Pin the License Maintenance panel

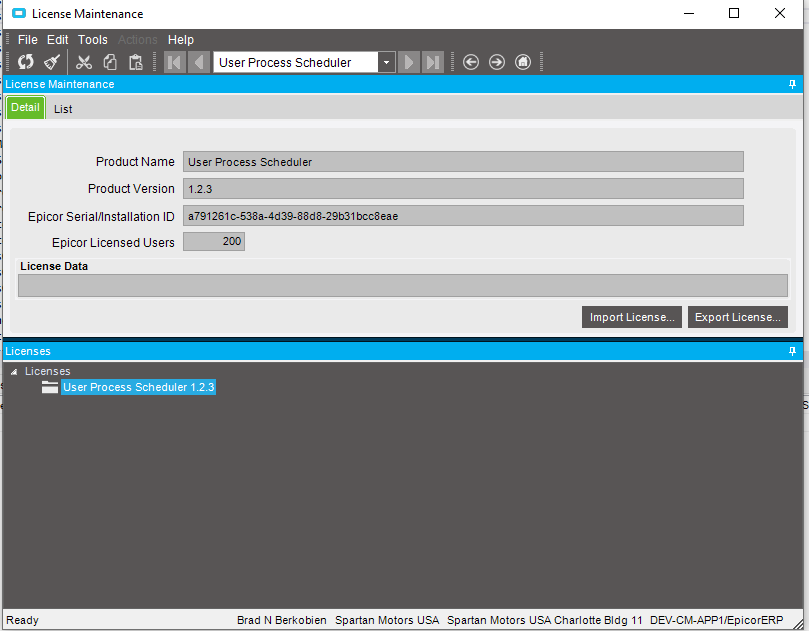[792, 84]
